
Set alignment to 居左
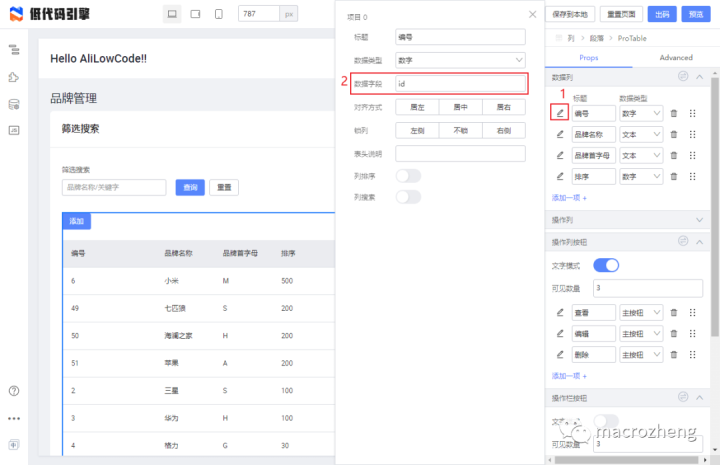click(x=417, y=107)
